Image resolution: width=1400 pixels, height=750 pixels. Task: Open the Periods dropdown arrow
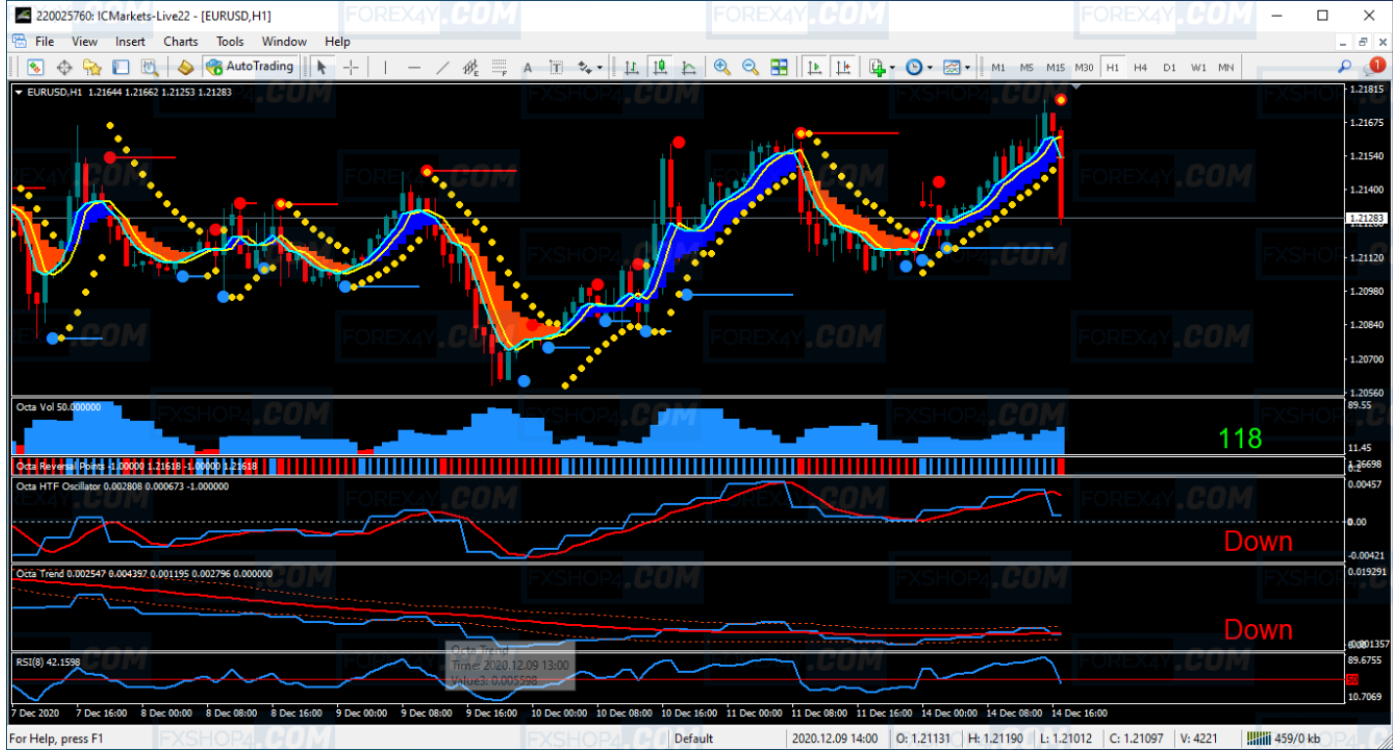tap(929, 68)
